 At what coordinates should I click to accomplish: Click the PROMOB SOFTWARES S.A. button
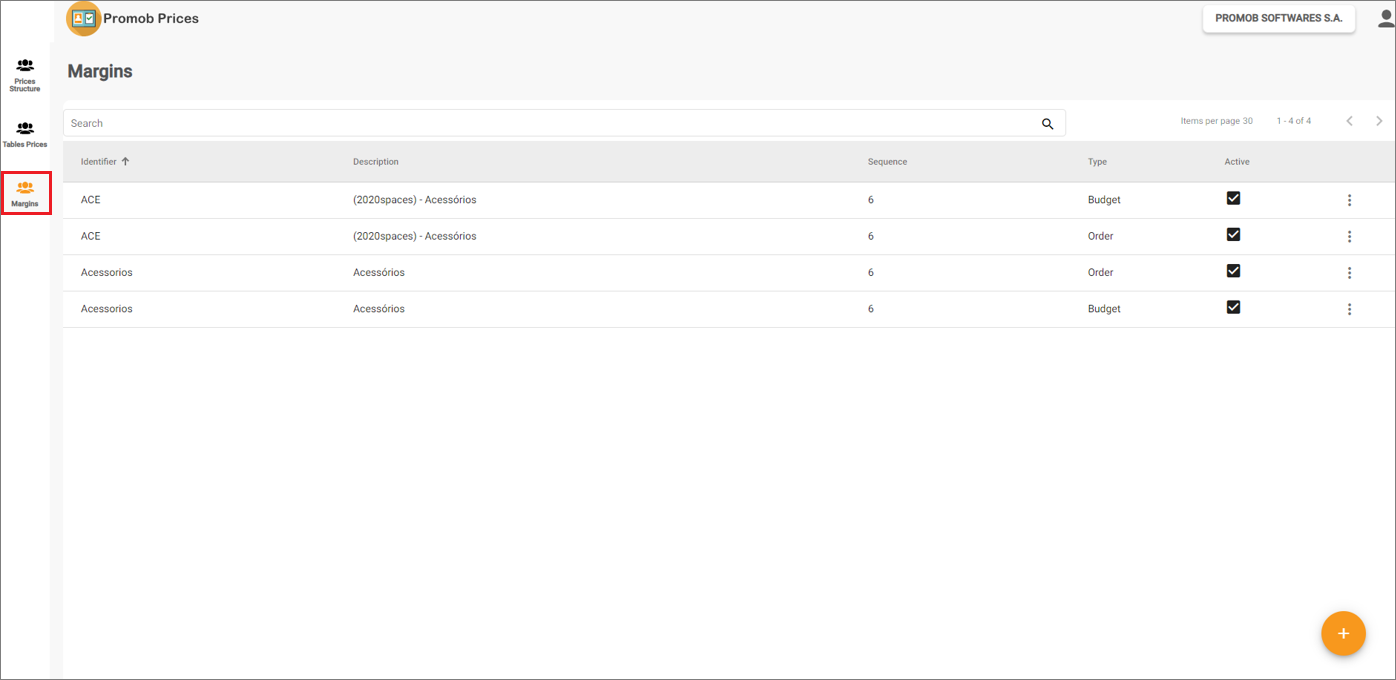(1279, 18)
